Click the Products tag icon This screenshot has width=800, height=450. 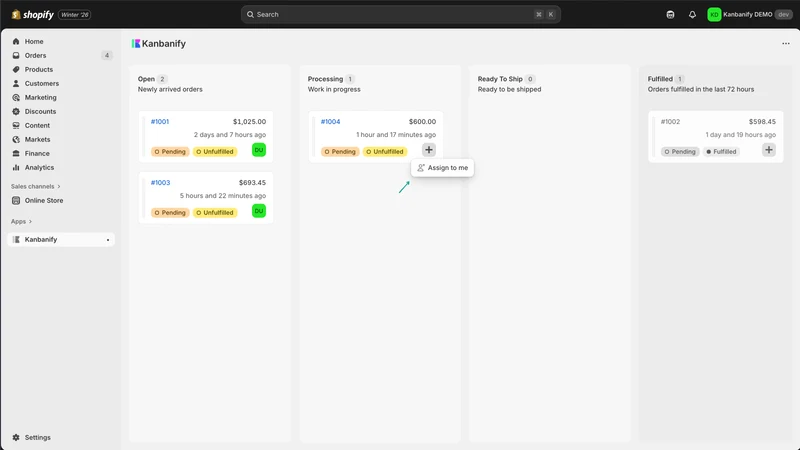pos(16,69)
